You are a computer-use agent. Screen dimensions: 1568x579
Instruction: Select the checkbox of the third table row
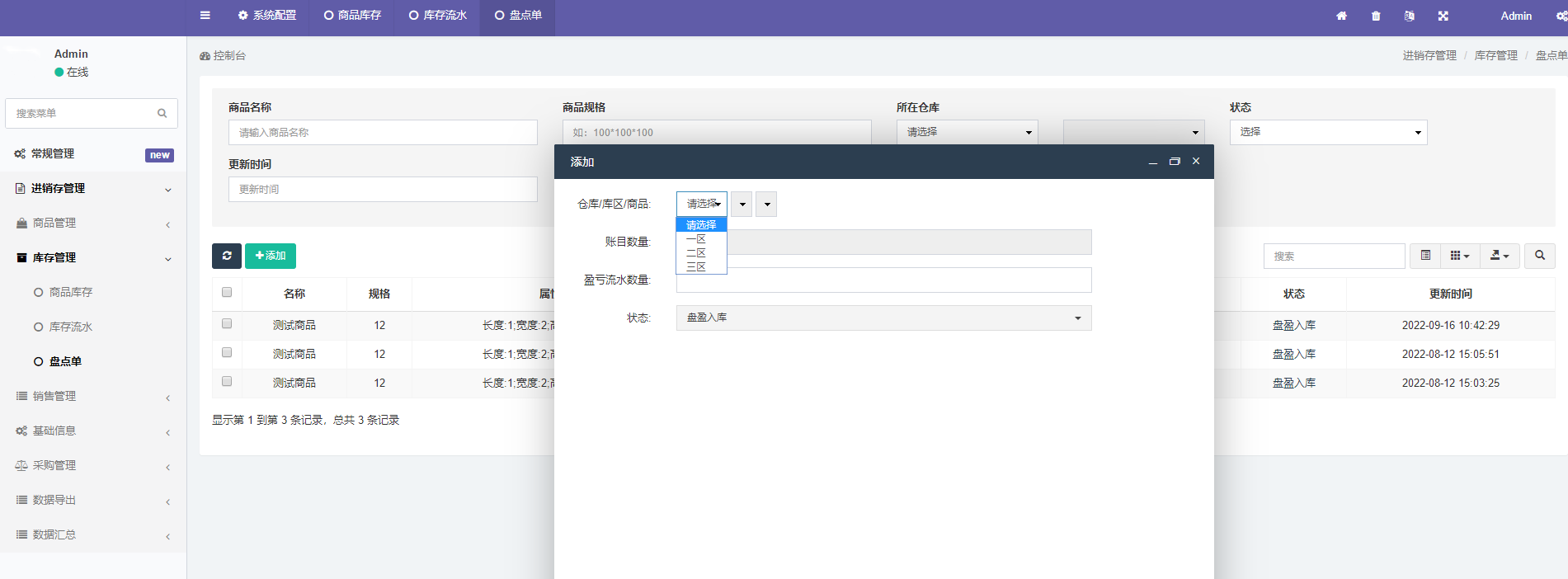click(x=227, y=382)
